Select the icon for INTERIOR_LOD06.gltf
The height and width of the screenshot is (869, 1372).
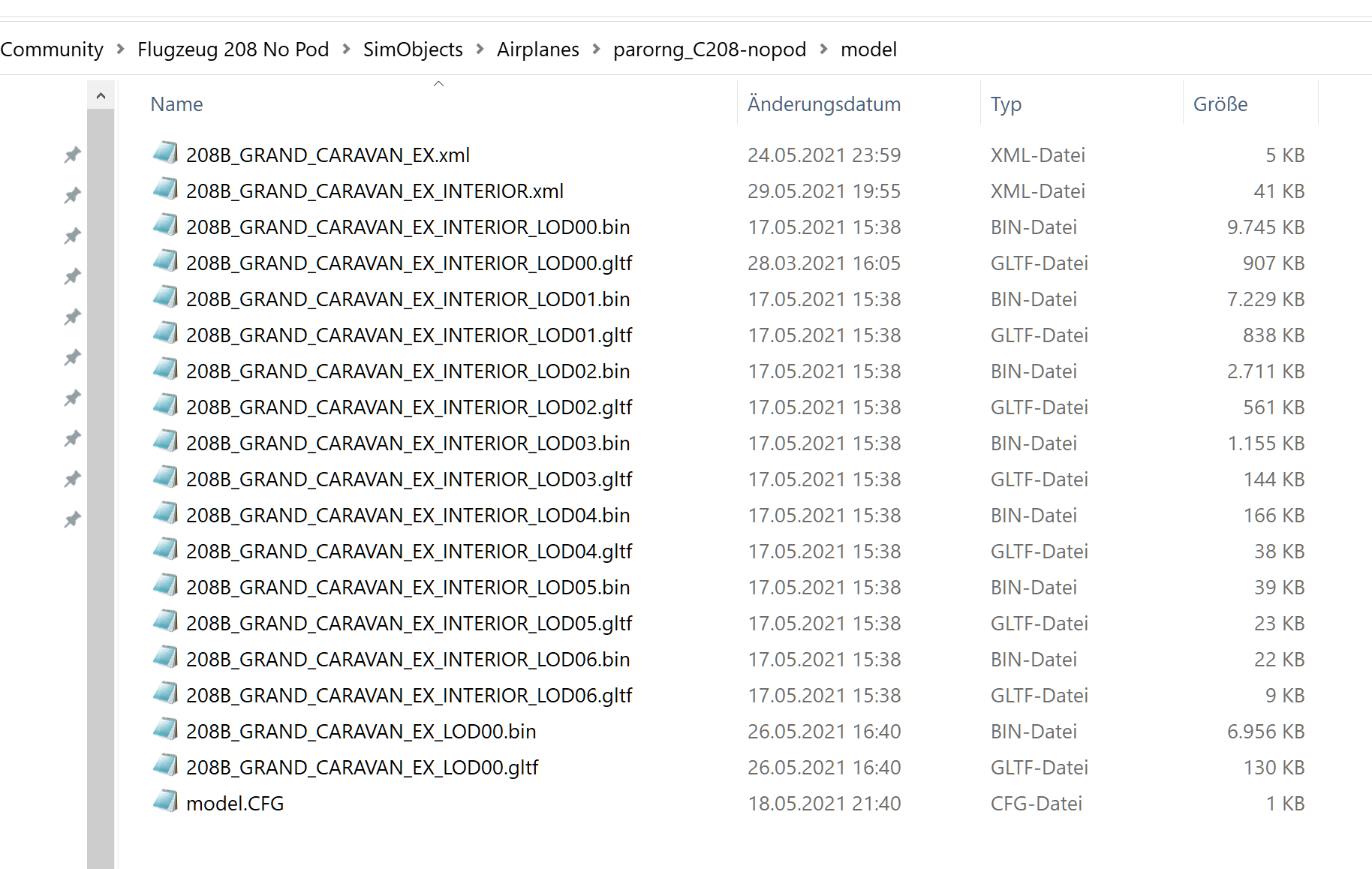(x=165, y=693)
